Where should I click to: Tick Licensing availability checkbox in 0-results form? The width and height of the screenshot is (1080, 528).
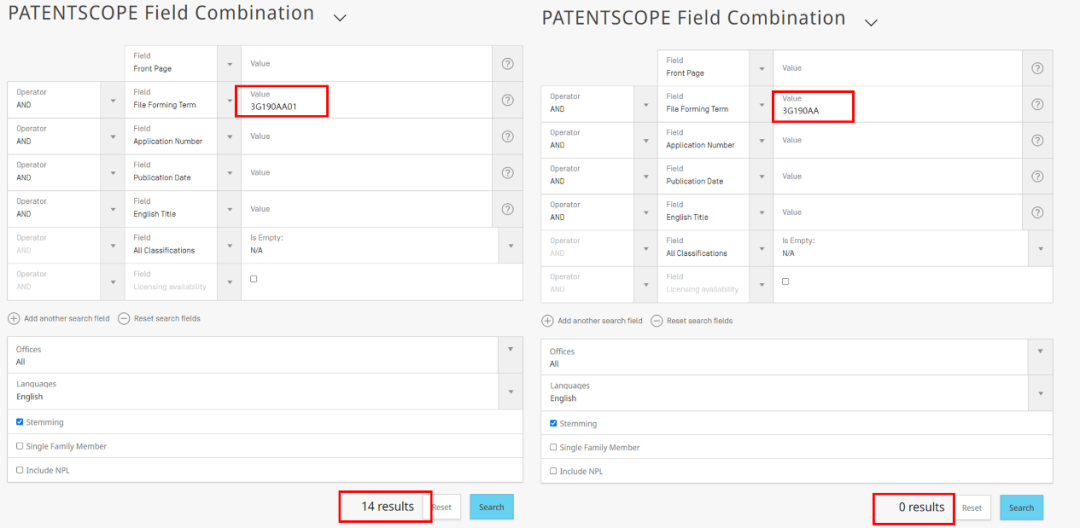coord(786,282)
